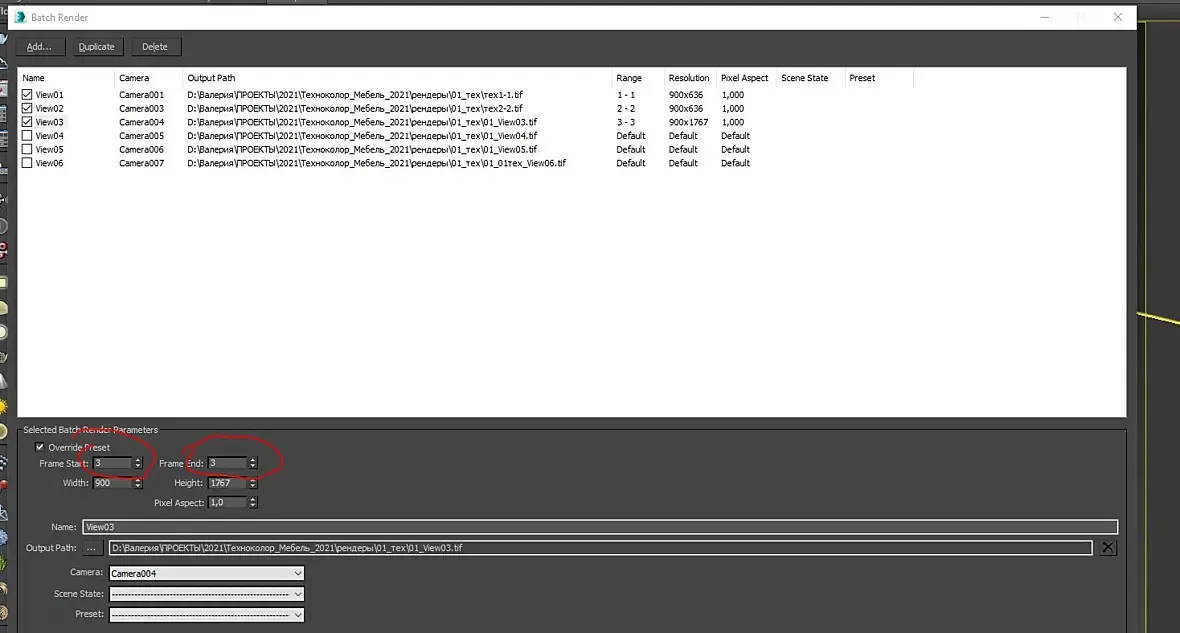Click the Frame End spinner arrows
The width and height of the screenshot is (1180, 633).
coord(253,463)
